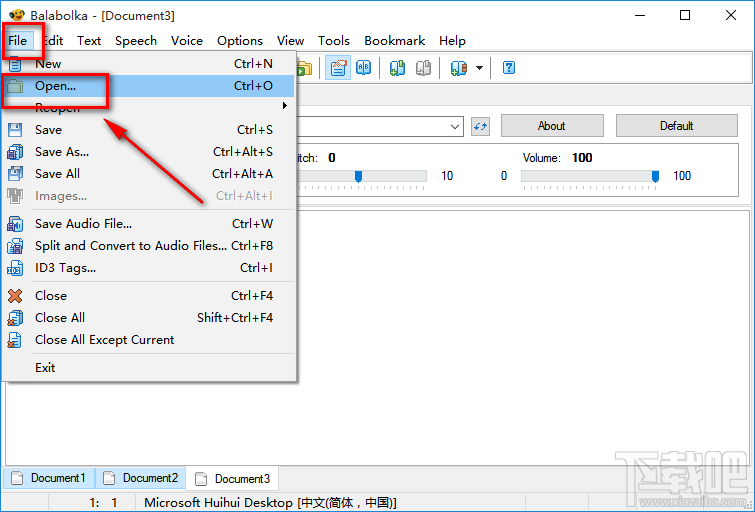Select Save All in the File menu
The image size is (755, 512).
(x=149, y=173)
